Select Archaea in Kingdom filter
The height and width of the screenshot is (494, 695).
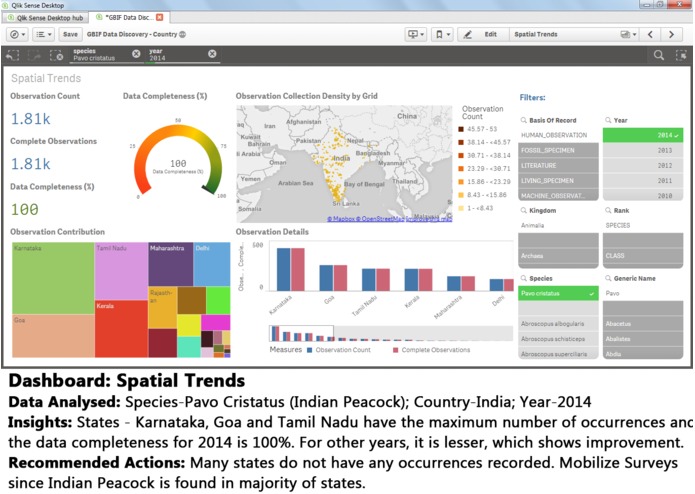click(558, 256)
